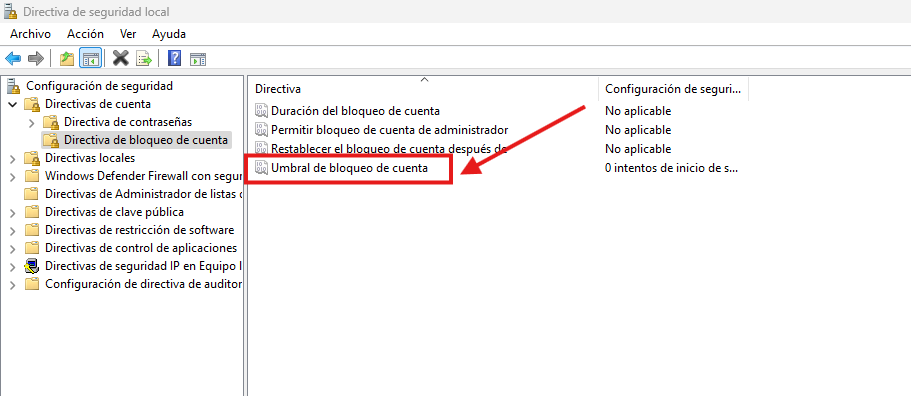911x396 pixels.
Task: Open the Ayuda menu
Action: 169,34
